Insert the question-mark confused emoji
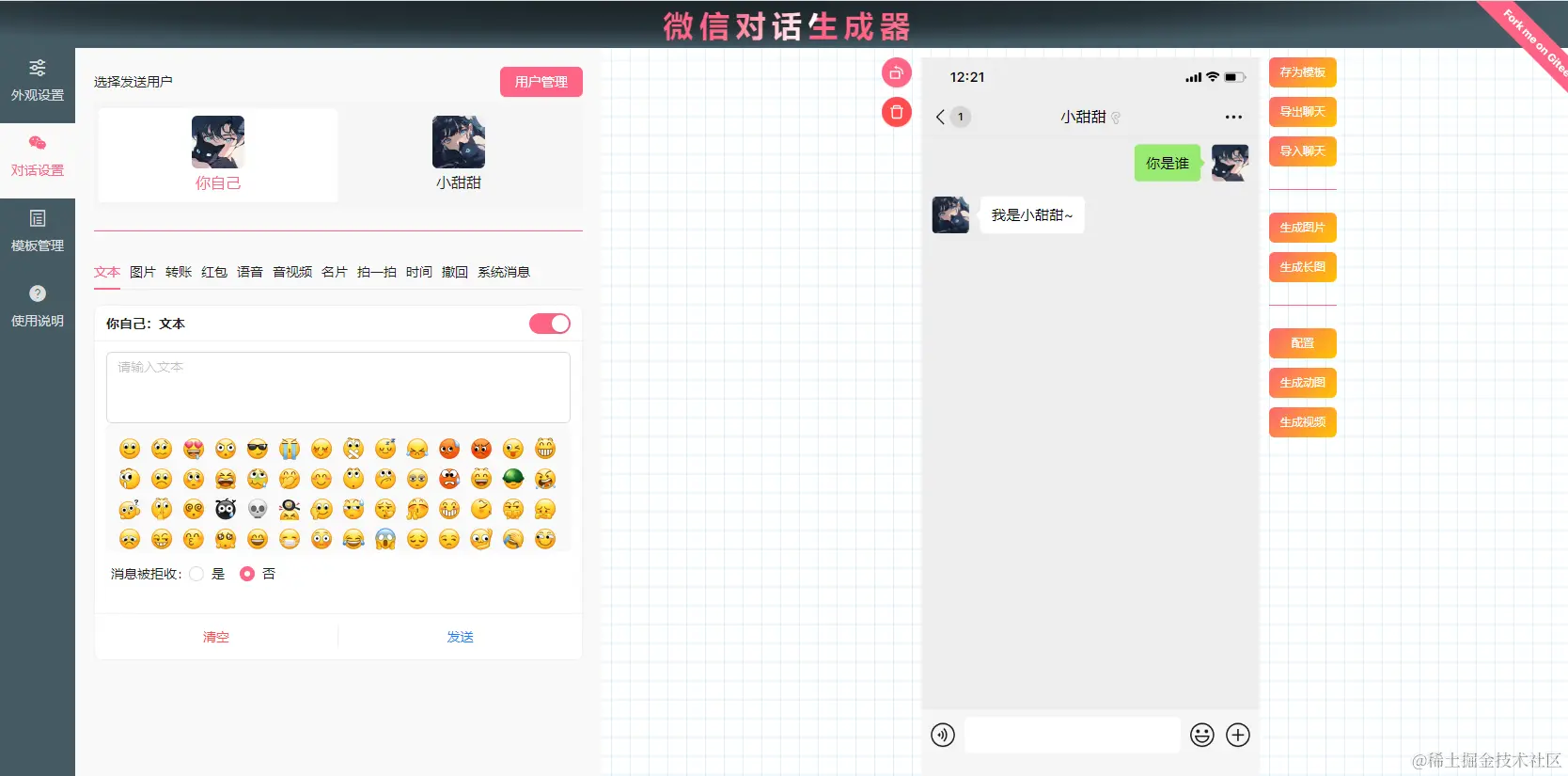 click(x=130, y=509)
